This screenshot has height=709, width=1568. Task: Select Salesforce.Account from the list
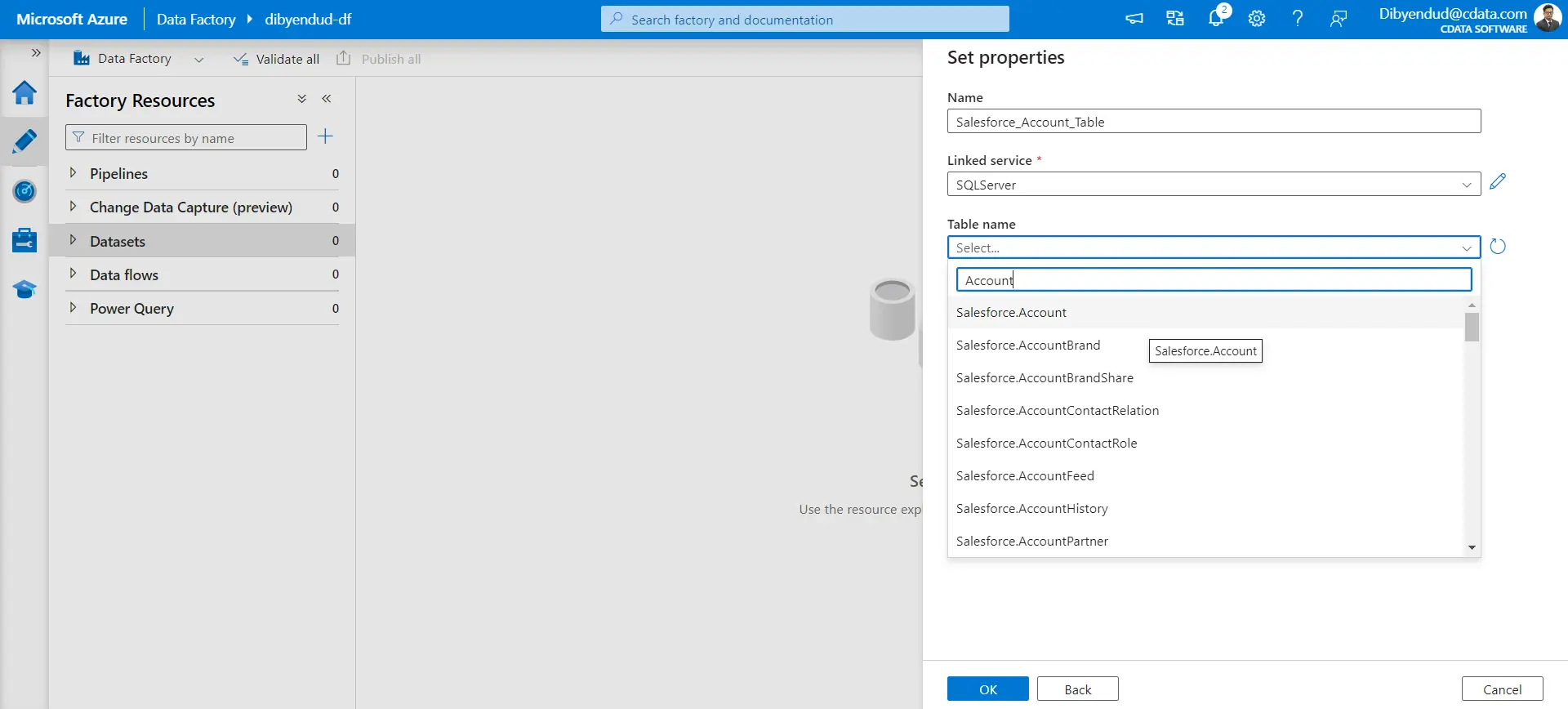pos(1011,313)
